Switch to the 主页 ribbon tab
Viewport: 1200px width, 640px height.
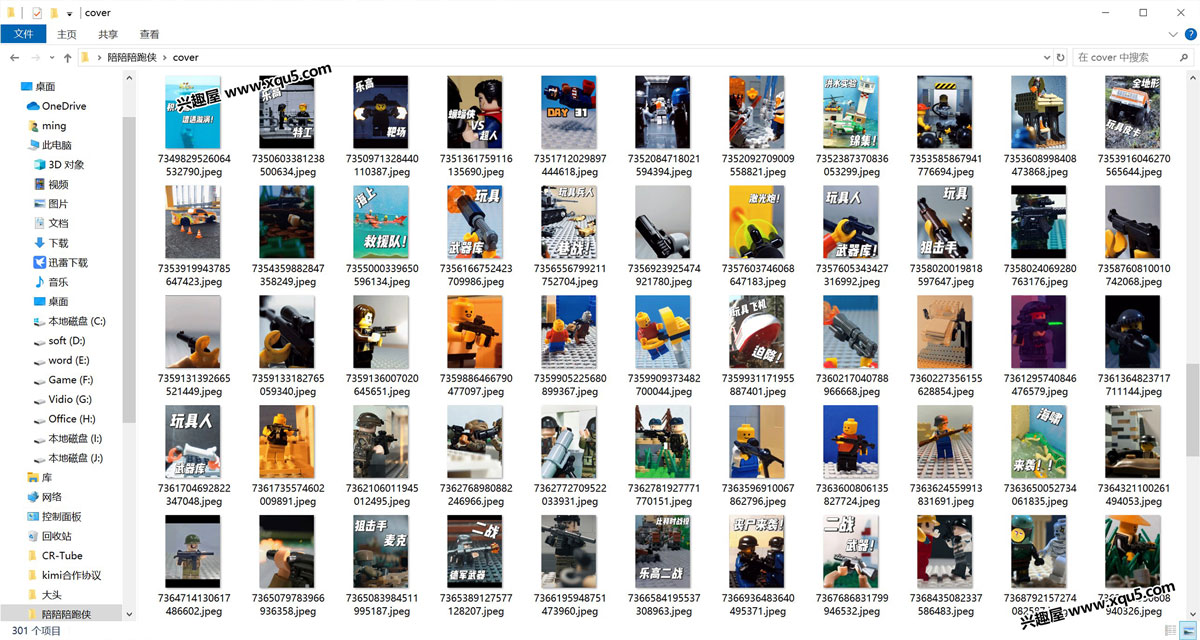[67, 34]
